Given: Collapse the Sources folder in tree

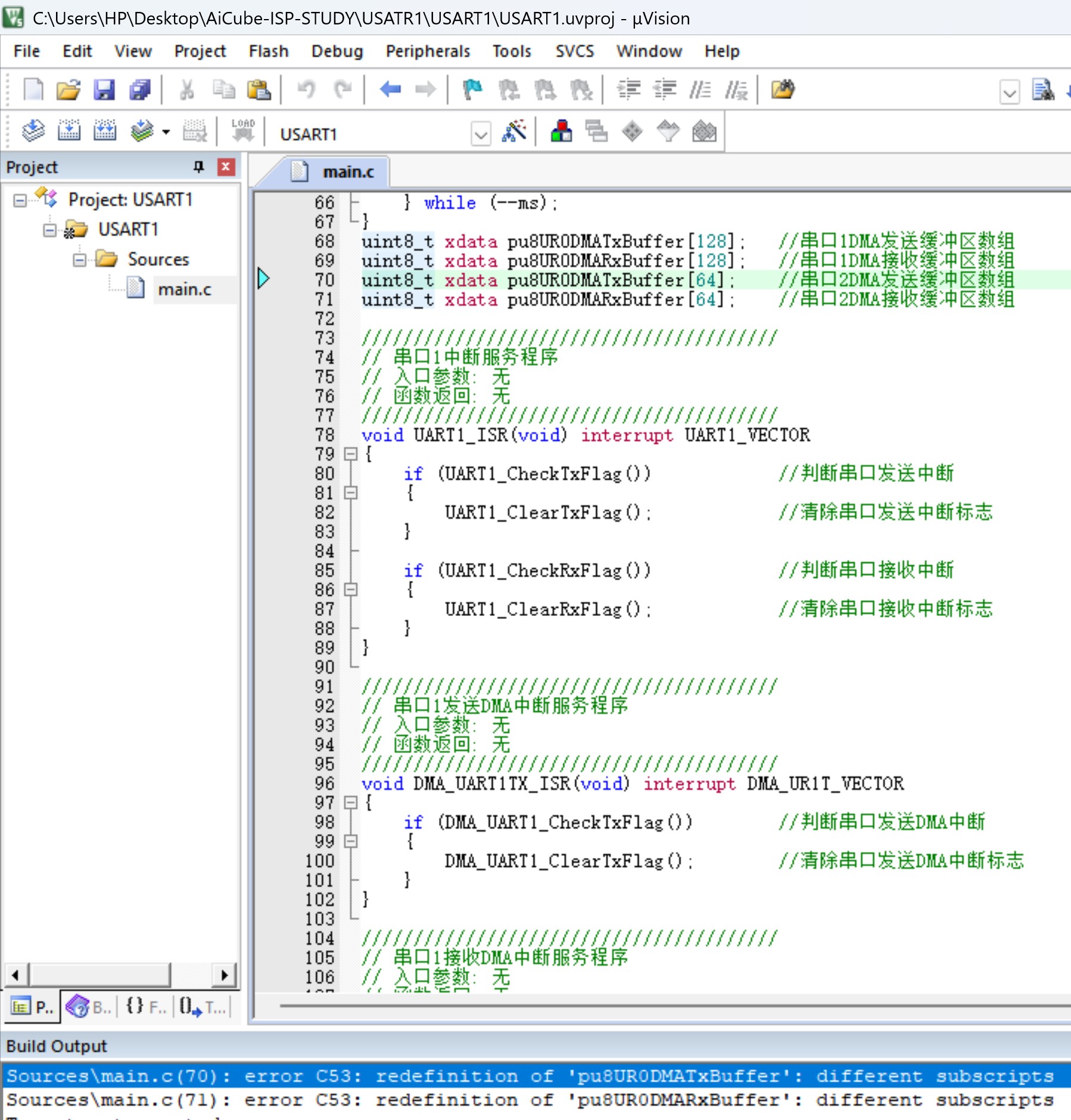Looking at the screenshot, I should pyautogui.click(x=79, y=260).
